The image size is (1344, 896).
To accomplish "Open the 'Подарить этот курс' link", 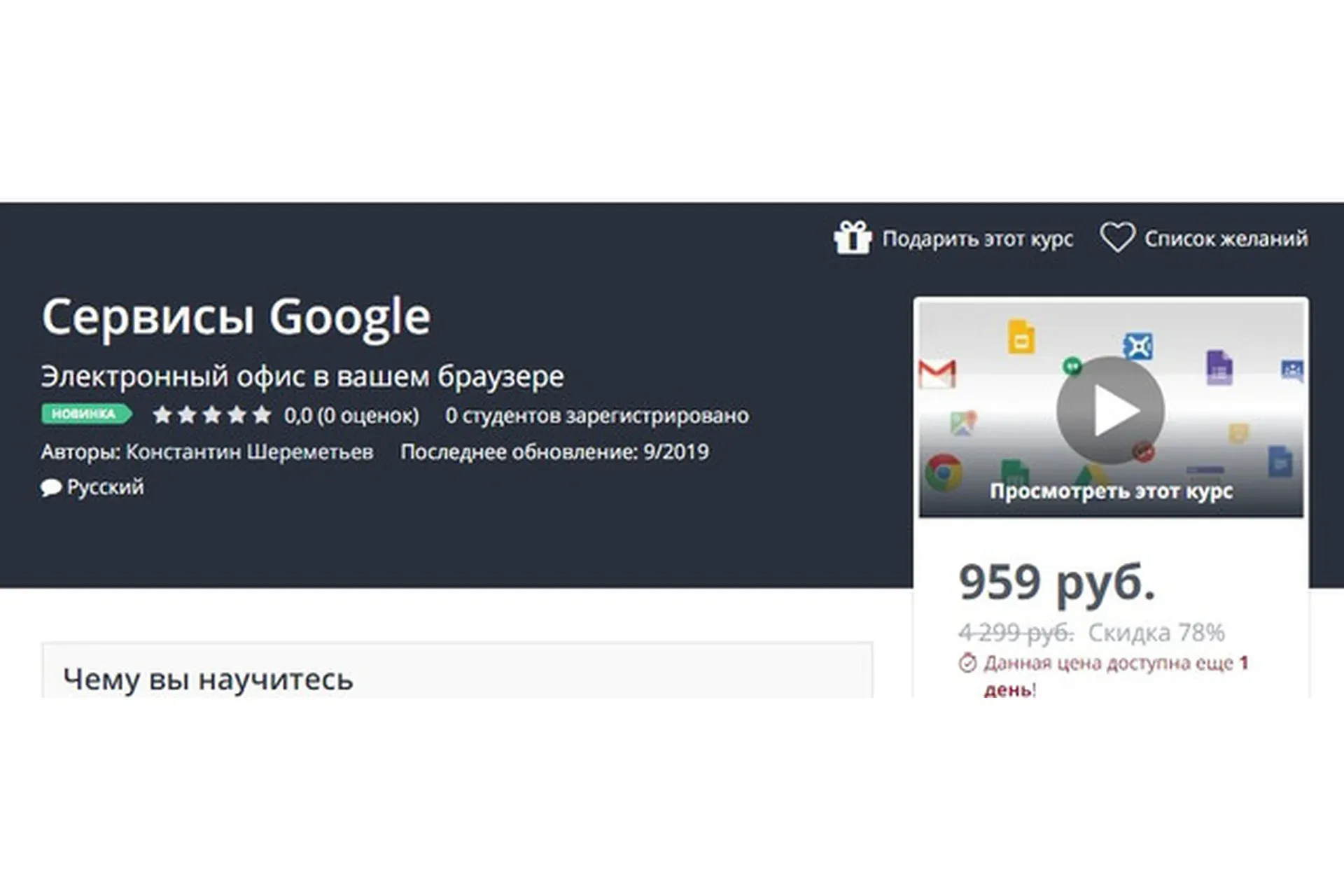I will [977, 239].
